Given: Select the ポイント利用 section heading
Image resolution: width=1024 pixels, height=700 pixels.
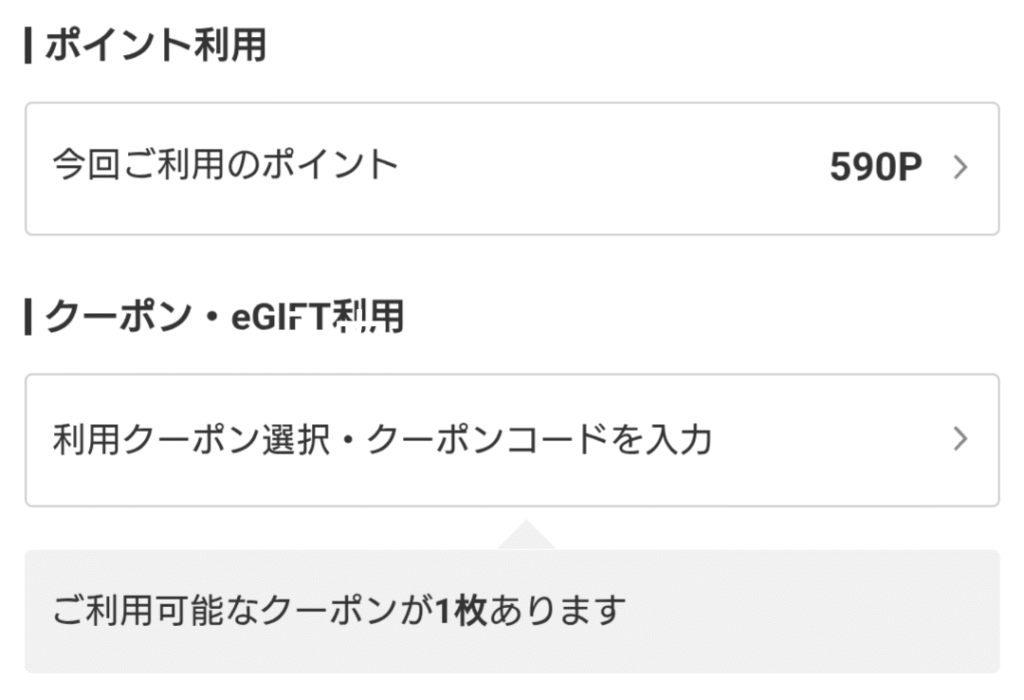Looking at the screenshot, I should 156,45.
